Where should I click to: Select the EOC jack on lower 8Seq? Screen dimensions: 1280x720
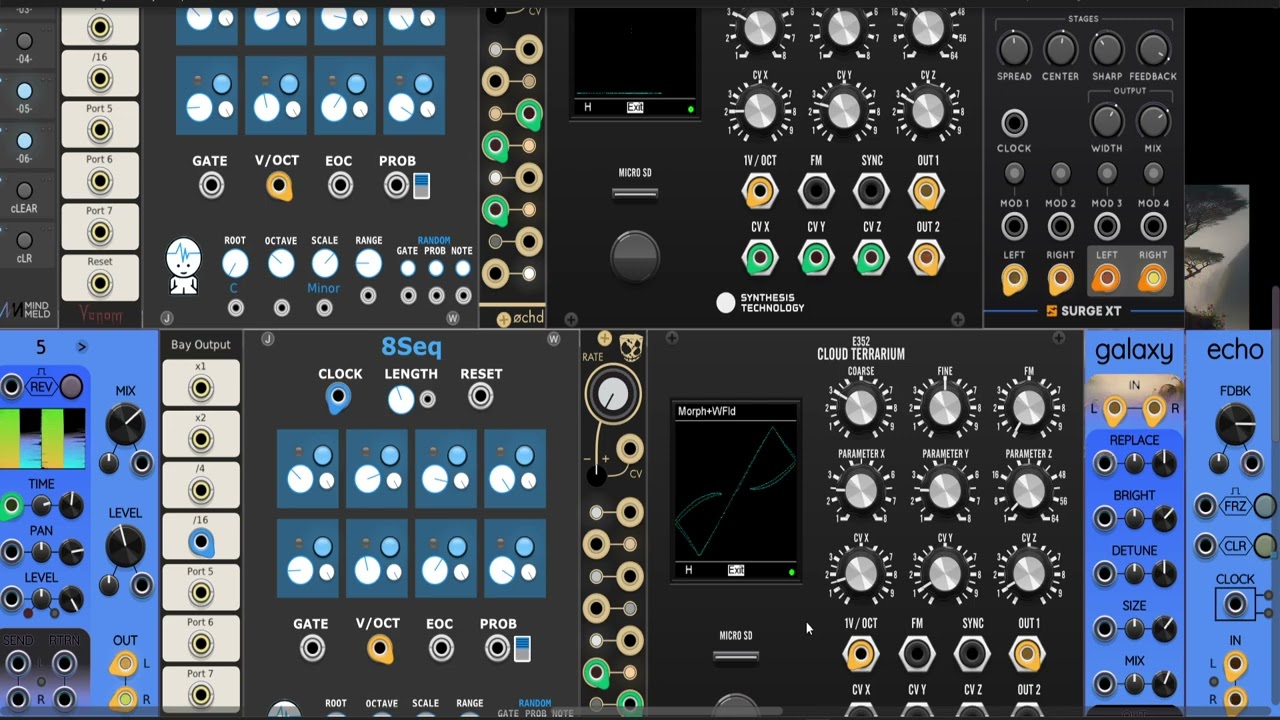[x=441, y=648]
